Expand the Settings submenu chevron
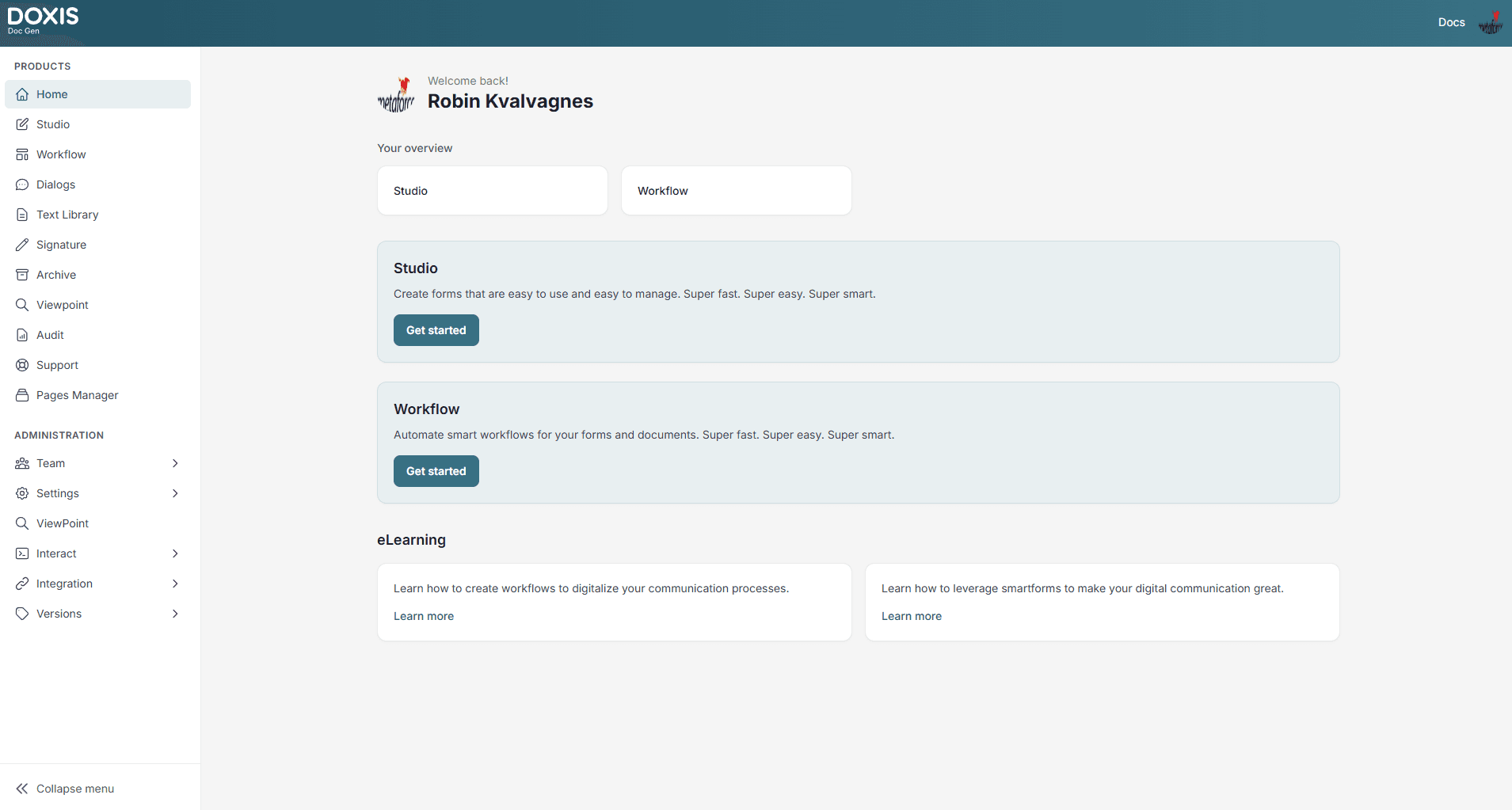The image size is (1512, 810). (175, 493)
